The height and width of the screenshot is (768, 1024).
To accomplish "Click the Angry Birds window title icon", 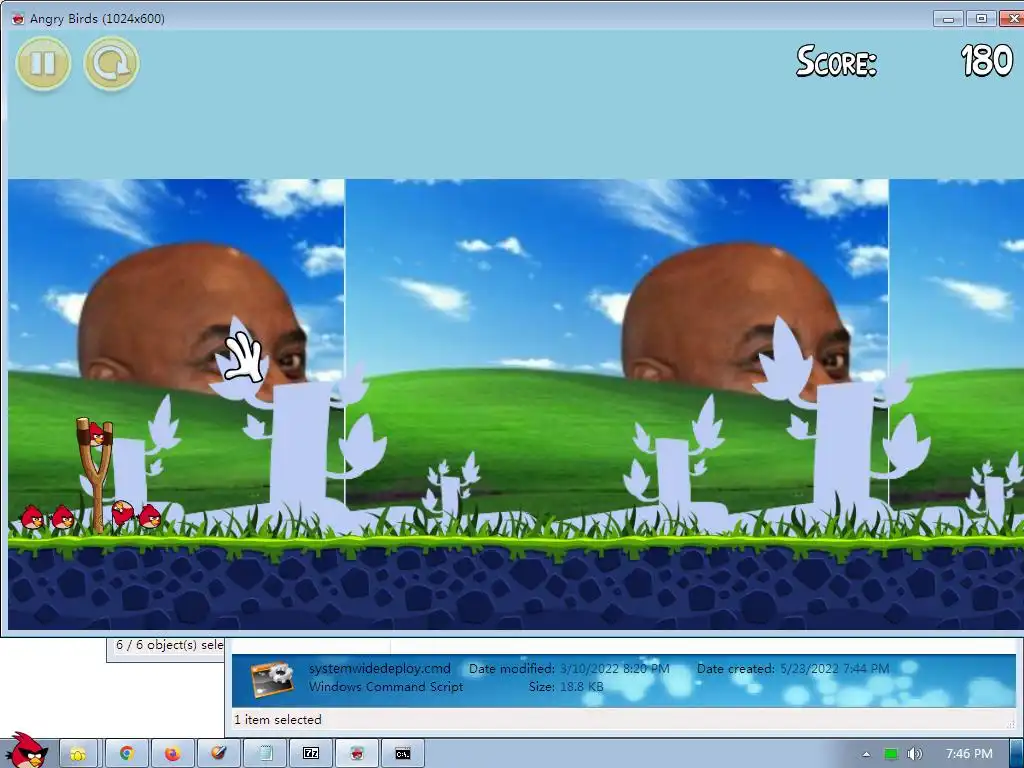I will pyautogui.click(x=18, y=18).
